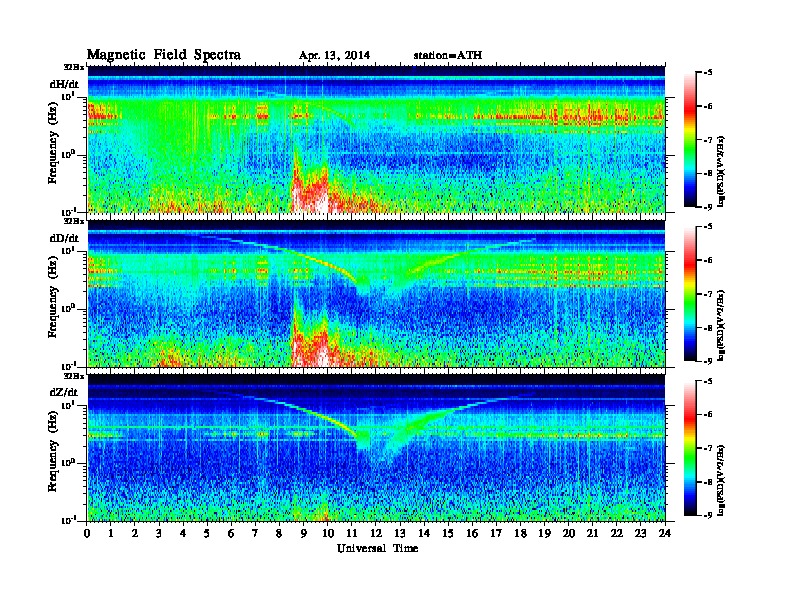Click the -6 value on dZ/dt color scale
Screen dimensions: 792x612
708,415
